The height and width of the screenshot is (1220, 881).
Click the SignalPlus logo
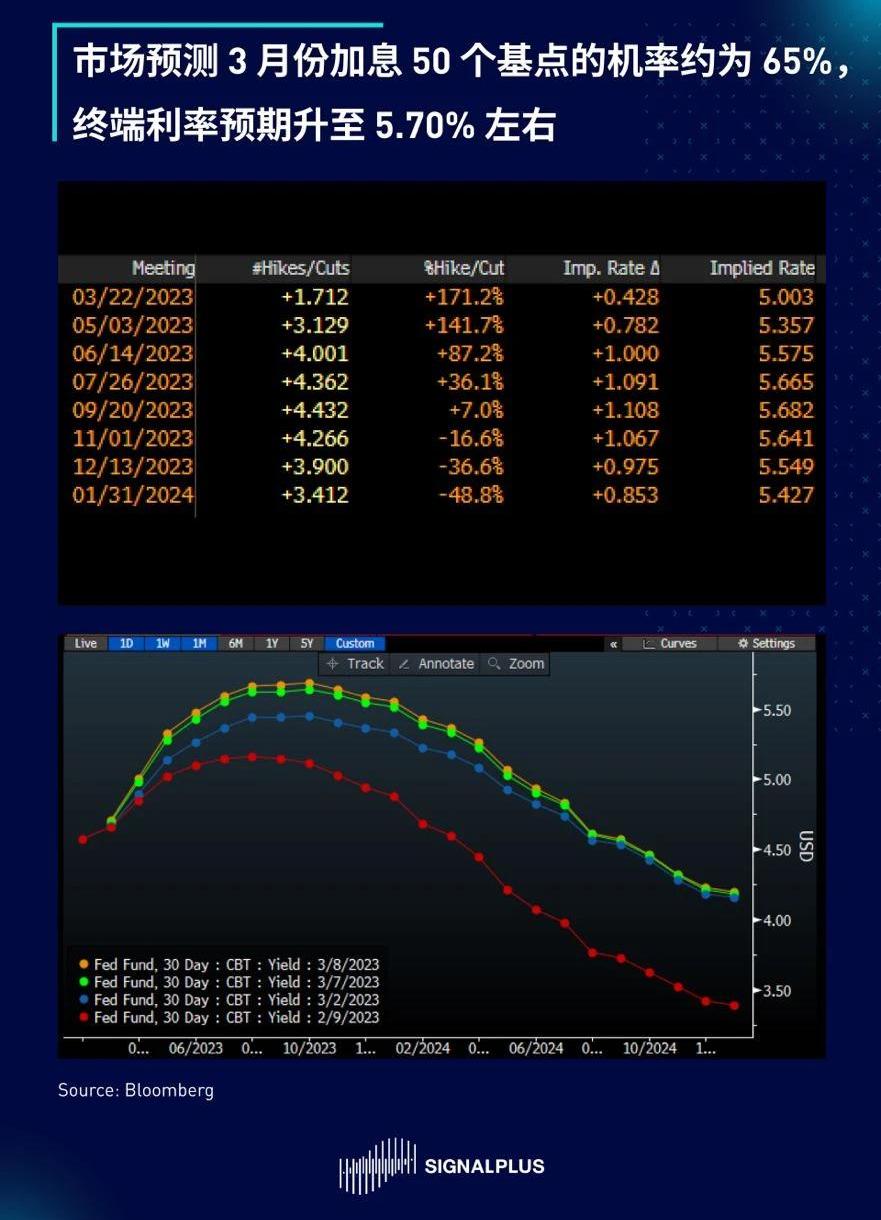point(441,1165)
